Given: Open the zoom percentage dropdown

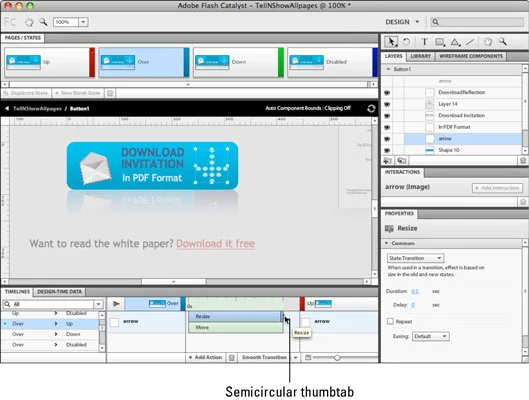Looking at the screenshot, I should pos(83,22).
